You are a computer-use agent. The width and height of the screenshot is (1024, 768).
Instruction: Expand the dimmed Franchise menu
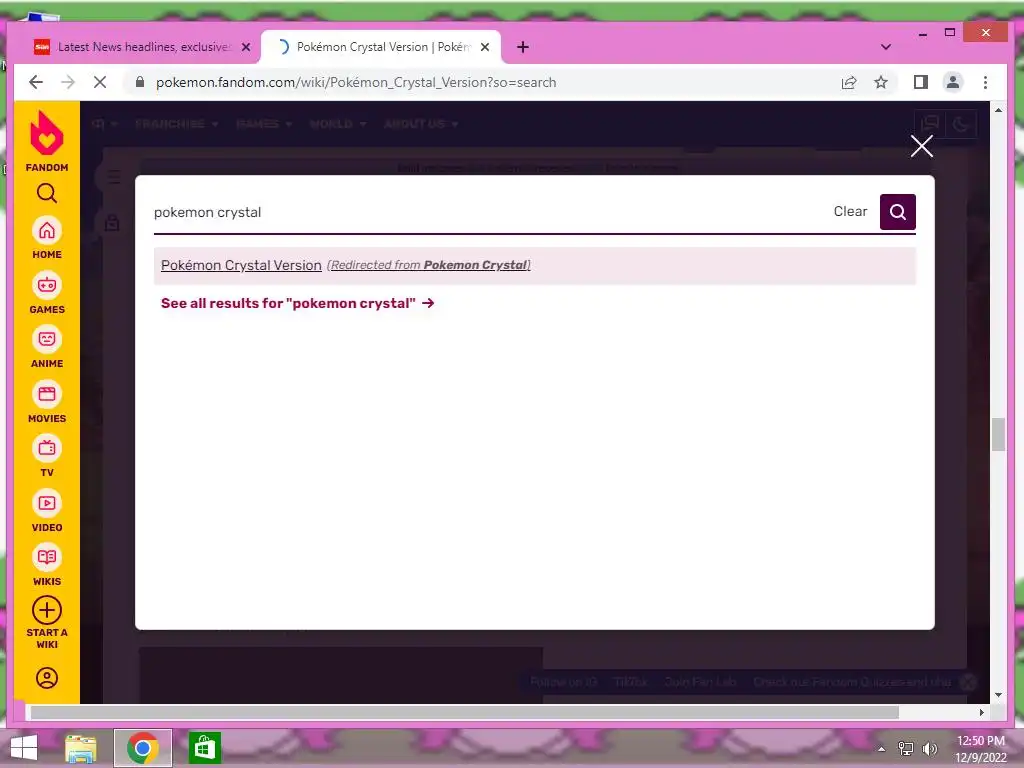(x=176, y=124)
